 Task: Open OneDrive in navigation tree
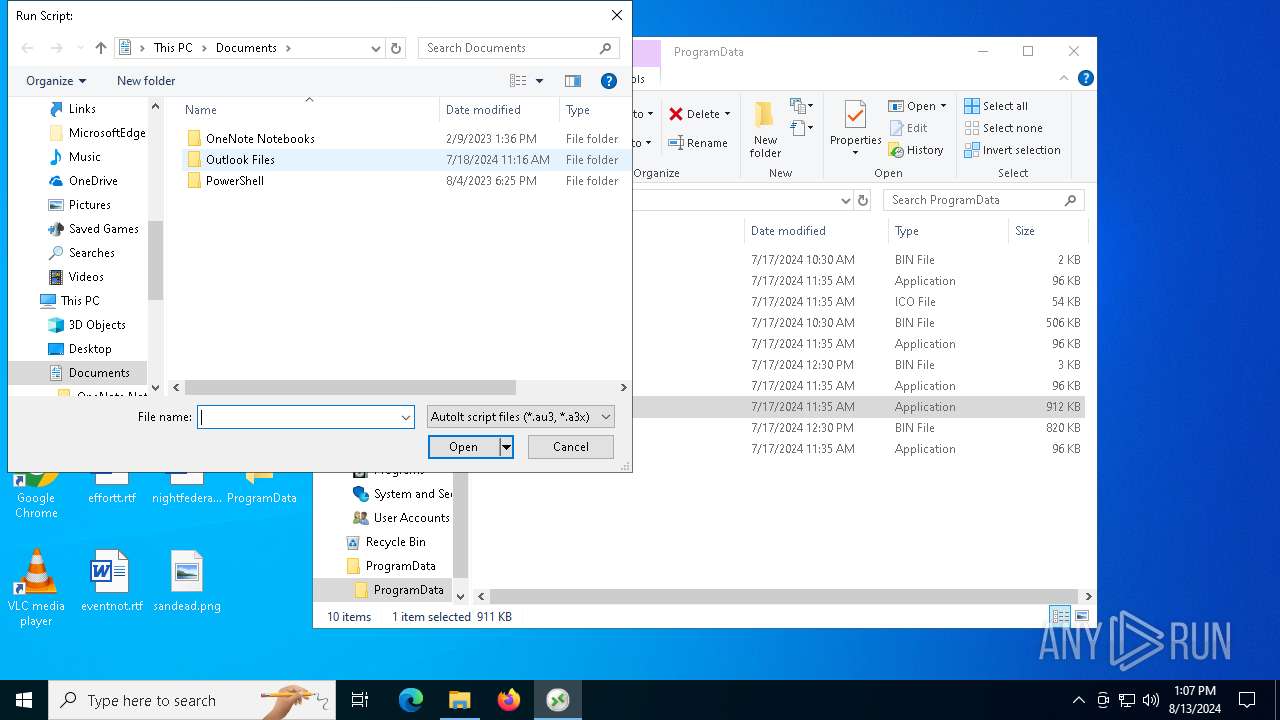click(x=93, y=181)
